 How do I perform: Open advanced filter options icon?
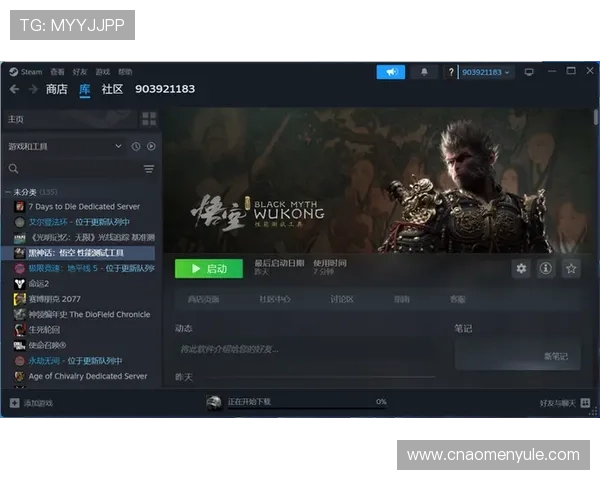pos(149,169)
